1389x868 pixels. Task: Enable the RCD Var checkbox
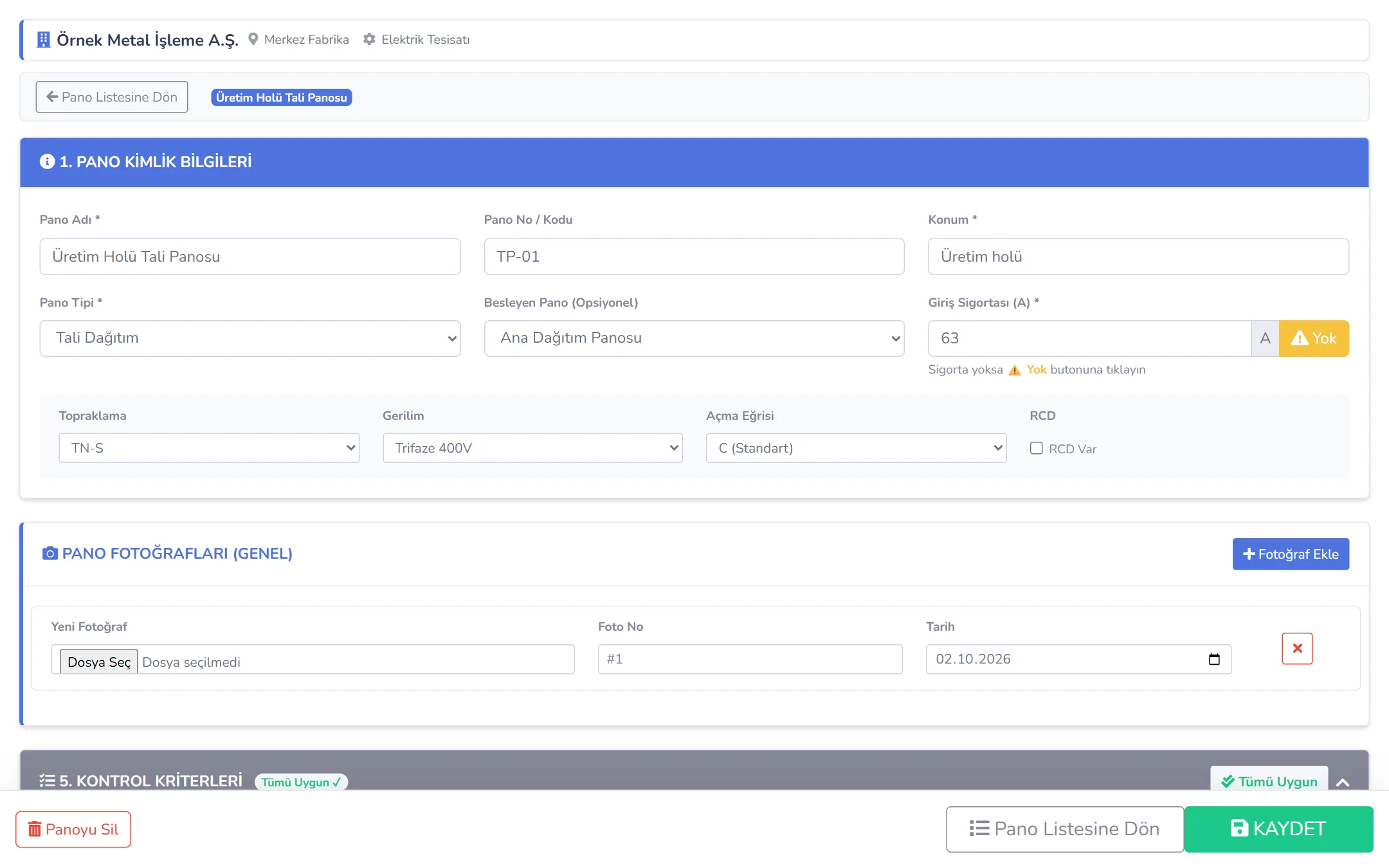[x=1036, y=448]
